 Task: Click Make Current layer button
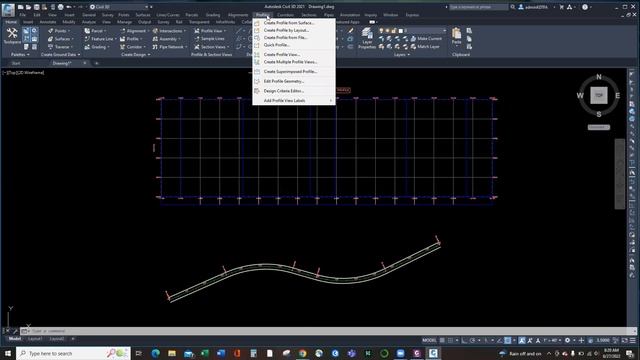coord(426,39)
